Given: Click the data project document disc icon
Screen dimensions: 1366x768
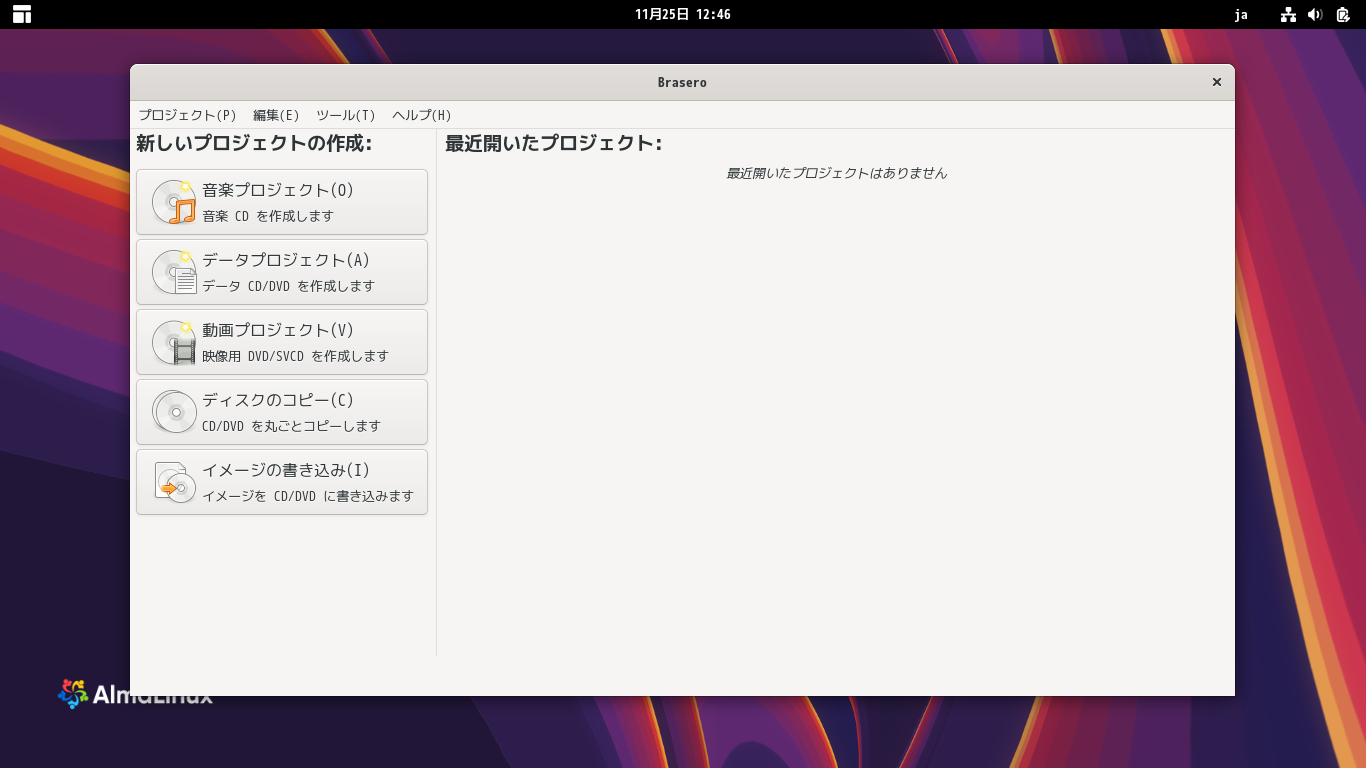Looking at the screenshot, I should (x=174, y=272).
